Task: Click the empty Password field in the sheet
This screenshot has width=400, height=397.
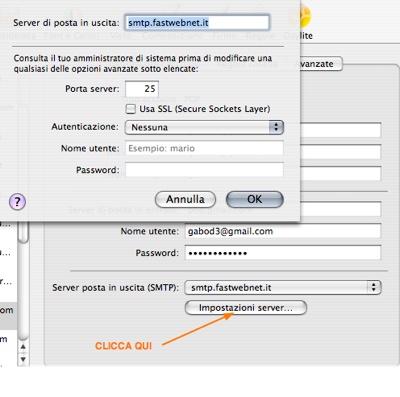Action: pos(204,170)
